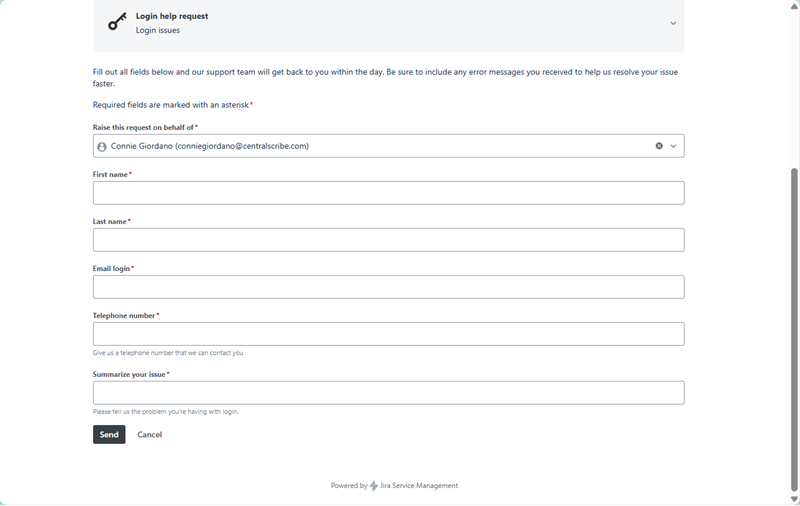Click the 'Please tell us the problem' hint
This screenshot has height=506, width=800.
(165, 412)
